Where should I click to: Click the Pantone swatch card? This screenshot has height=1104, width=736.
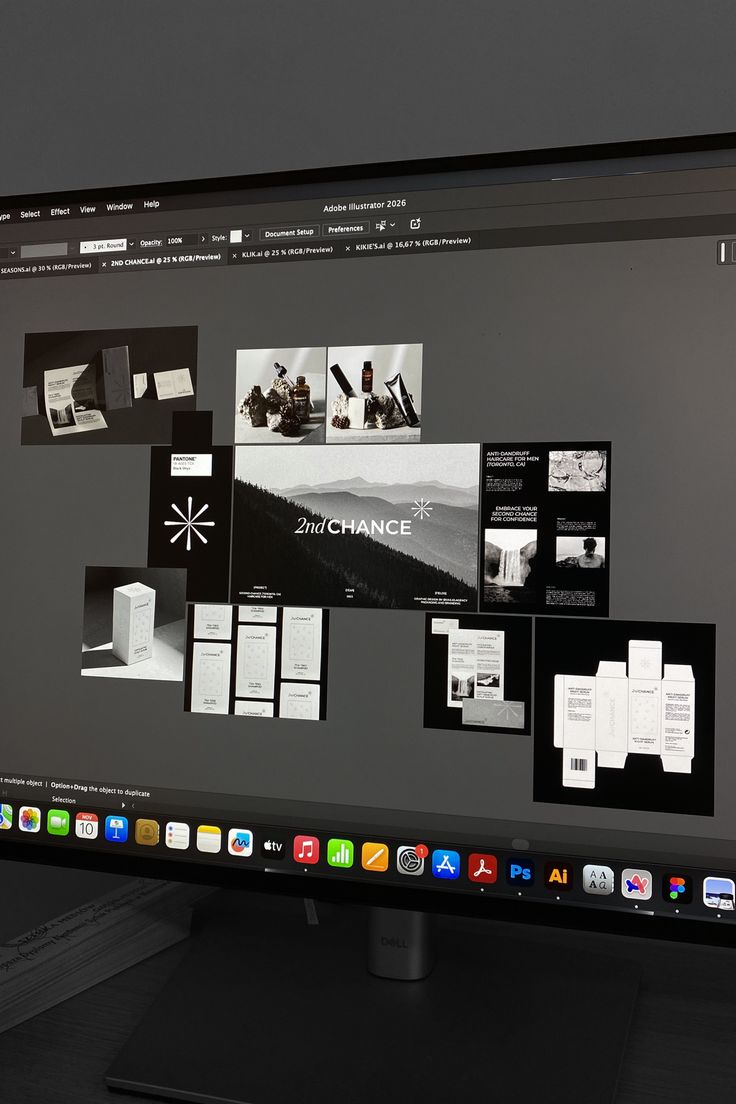point(192,465)
